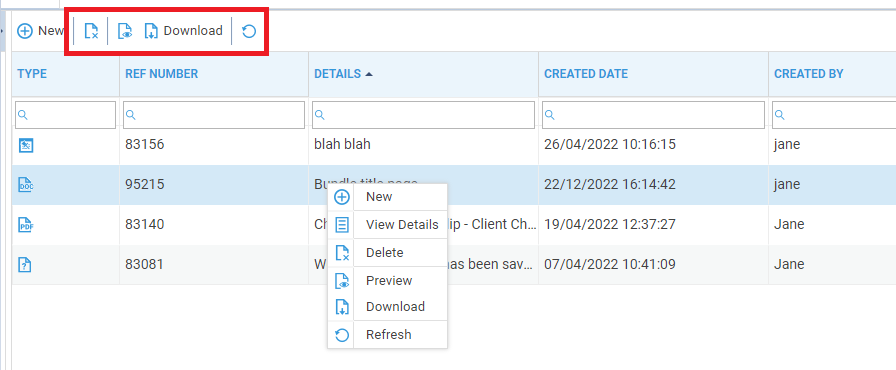Click 'jane' in the 83156 row
The height and width of the screenshot is (370, 896).
click(x=787, y=145)
